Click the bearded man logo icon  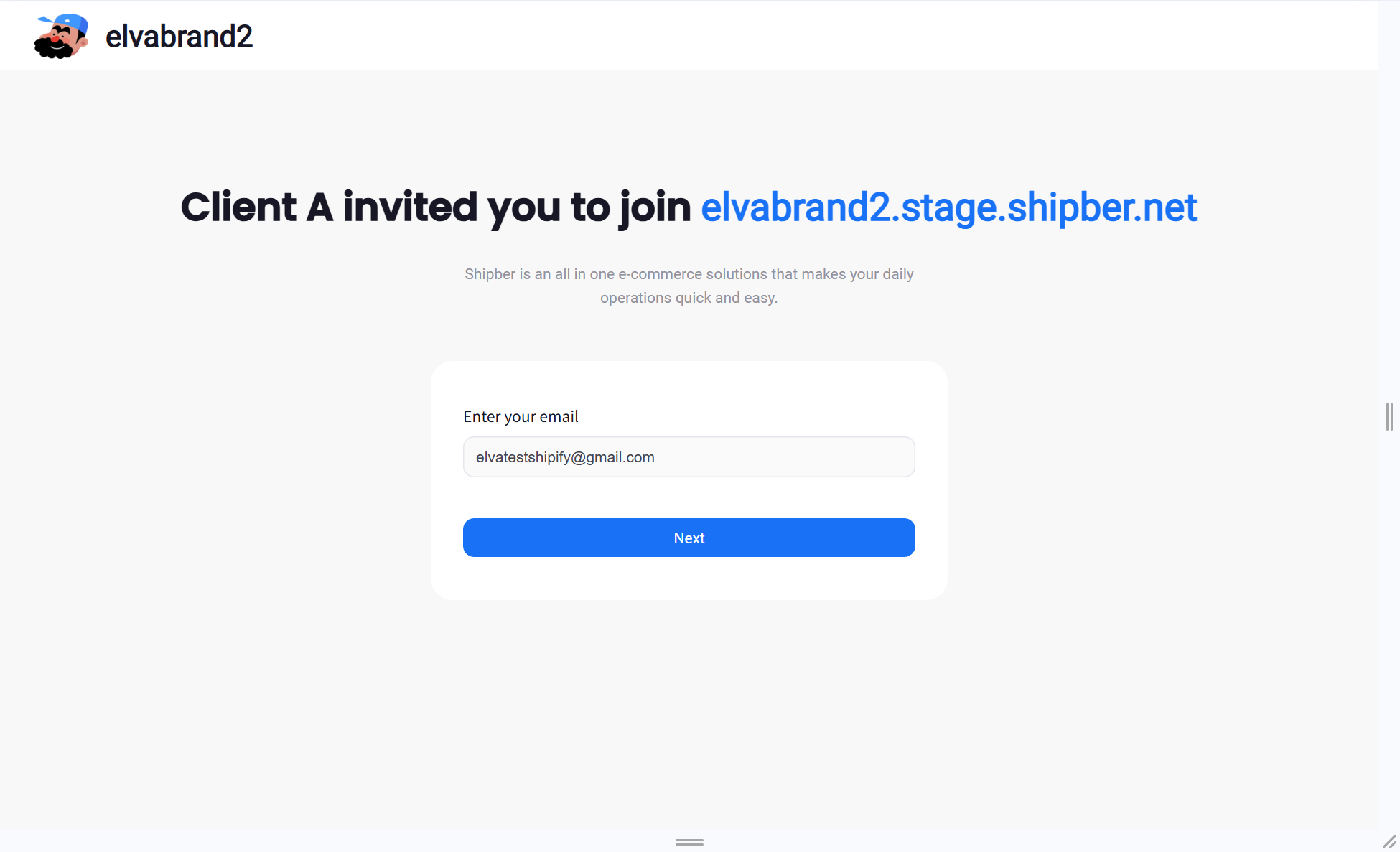point(62,36)
